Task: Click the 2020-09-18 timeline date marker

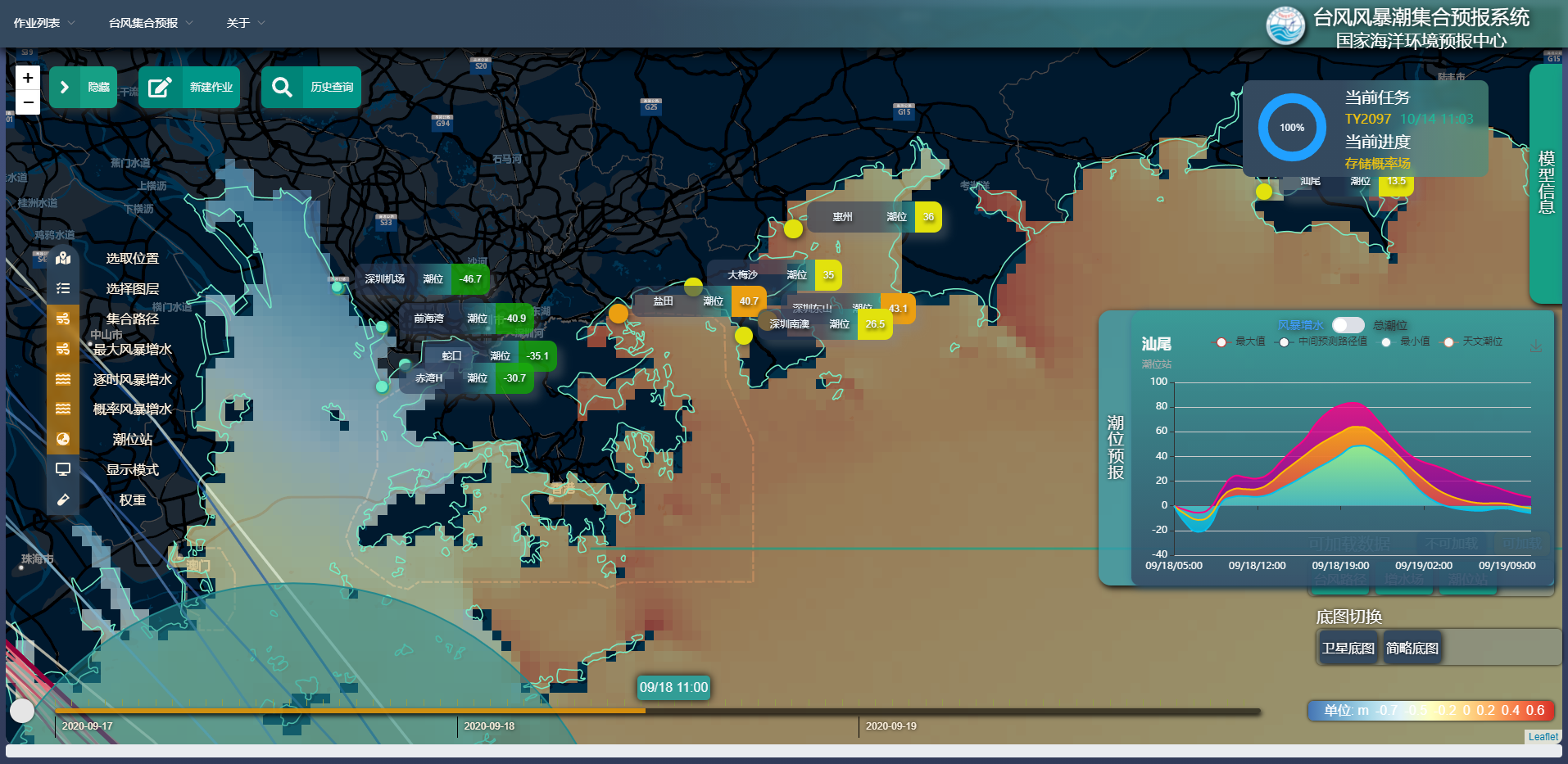Action: [489, 726]
